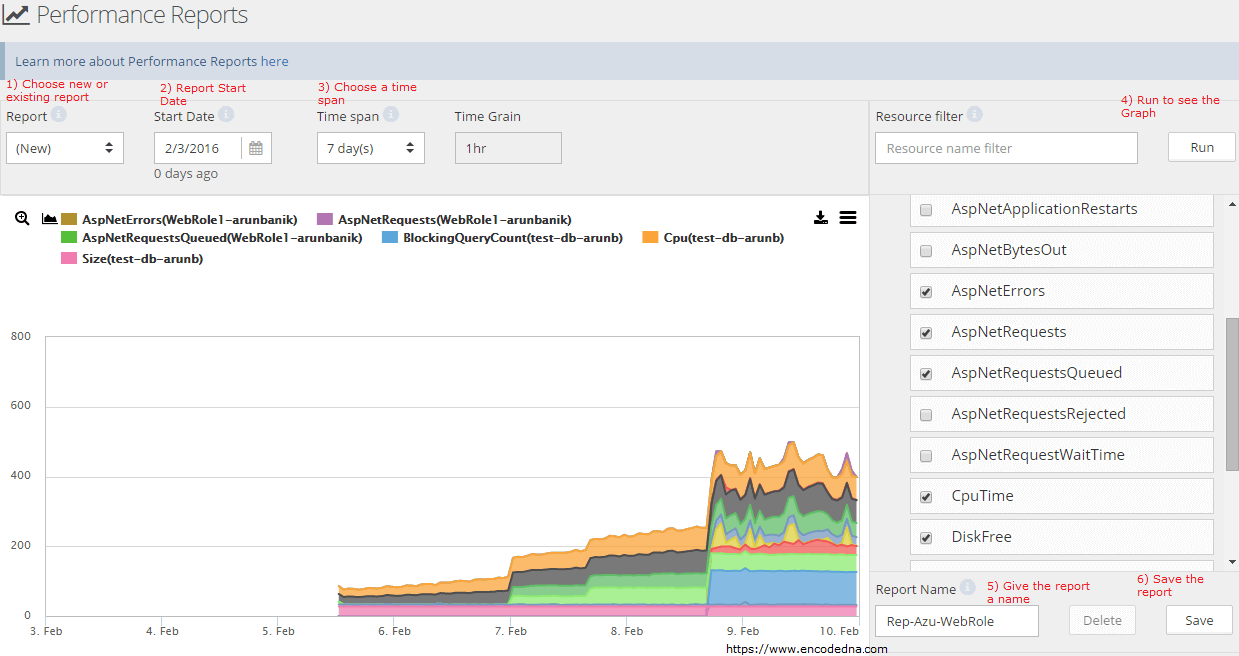Click the Resource name filter input

[1006, 148]
